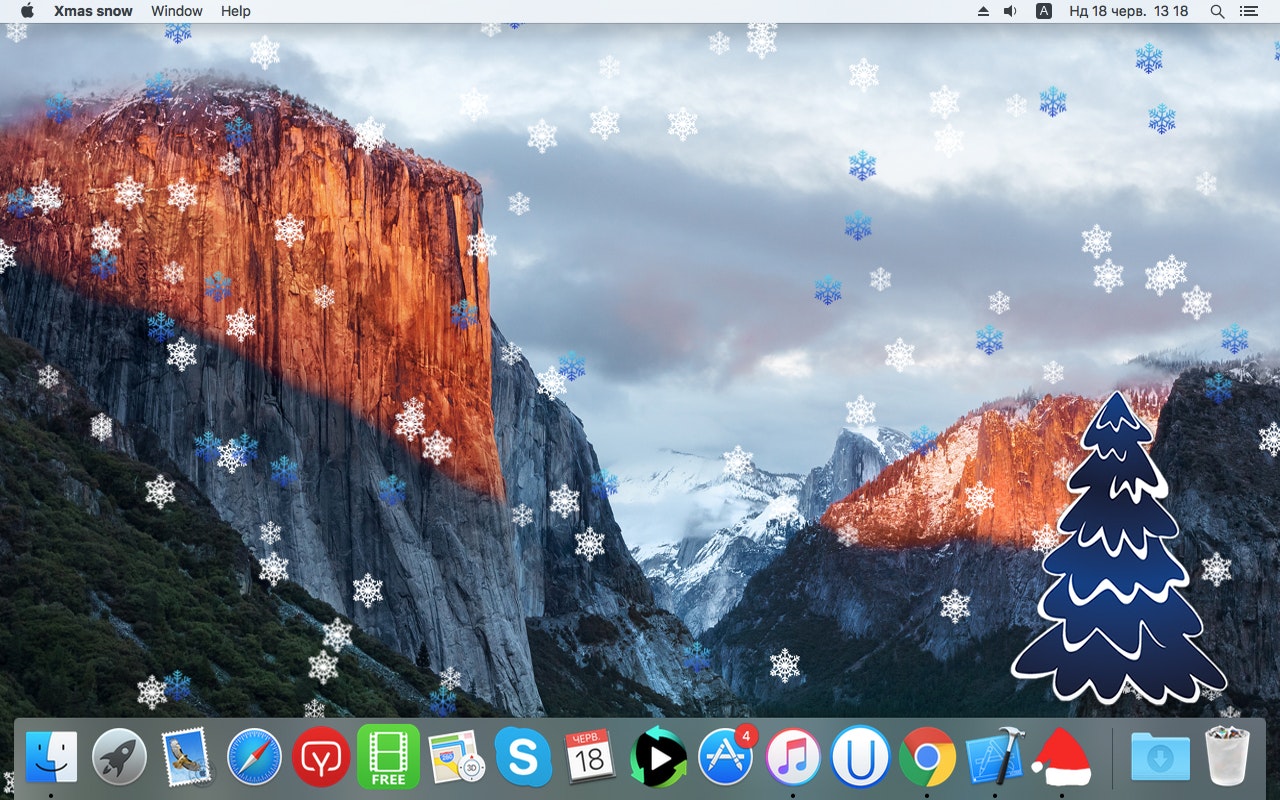Select the black and green media converter icon

657,760
